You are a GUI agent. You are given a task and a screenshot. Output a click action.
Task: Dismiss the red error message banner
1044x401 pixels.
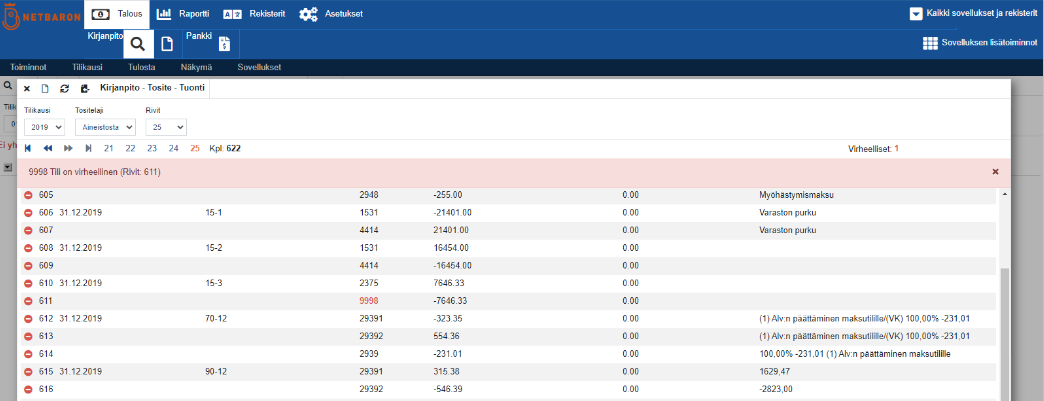coord(995,172)
